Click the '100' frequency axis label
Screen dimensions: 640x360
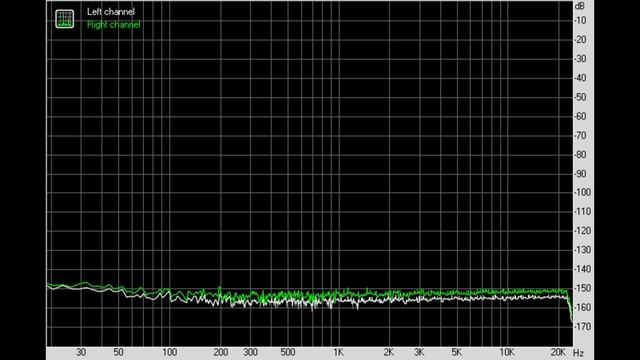[169, 352]
